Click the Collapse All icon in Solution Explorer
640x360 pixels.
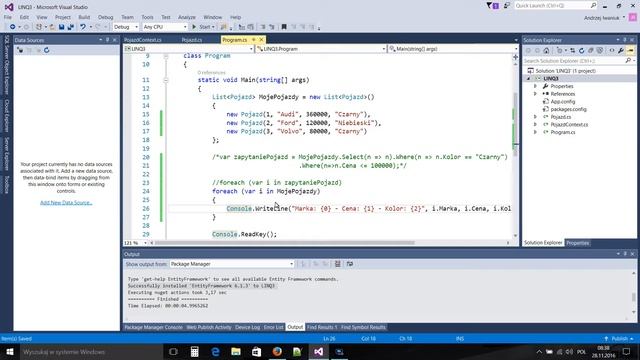(x=591, y=51)
